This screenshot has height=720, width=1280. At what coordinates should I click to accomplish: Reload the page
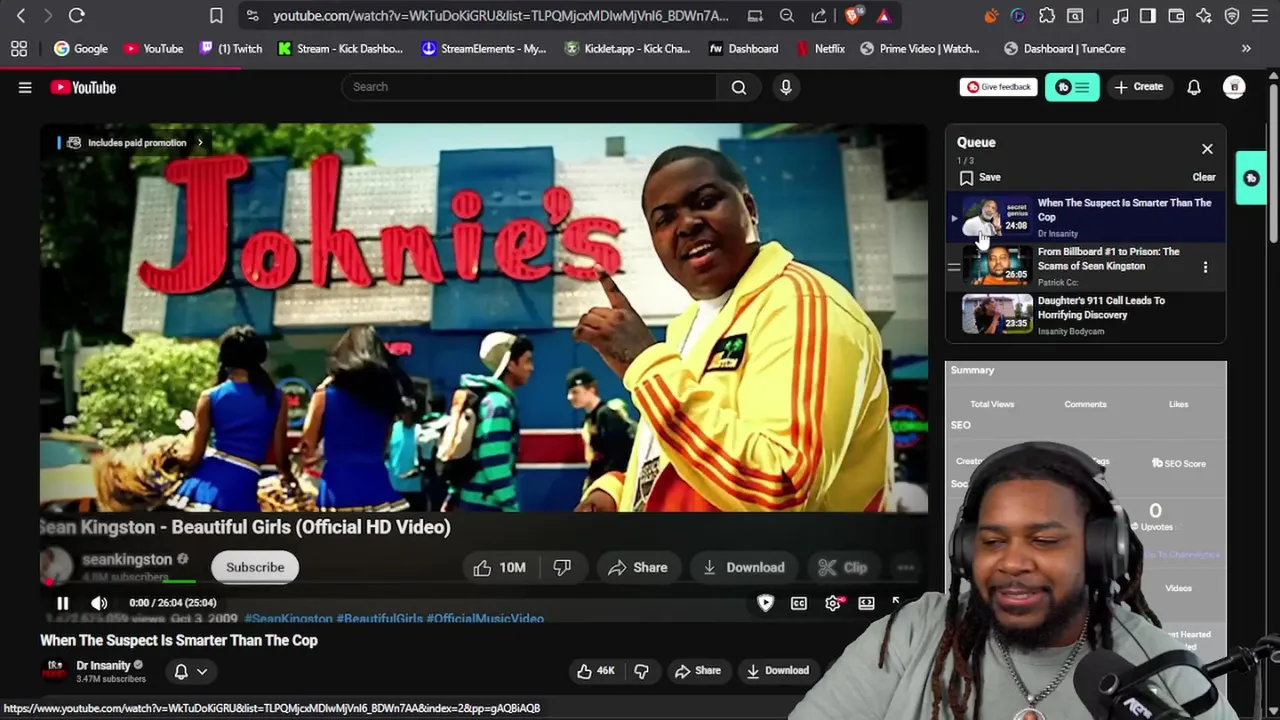point(77,16)
